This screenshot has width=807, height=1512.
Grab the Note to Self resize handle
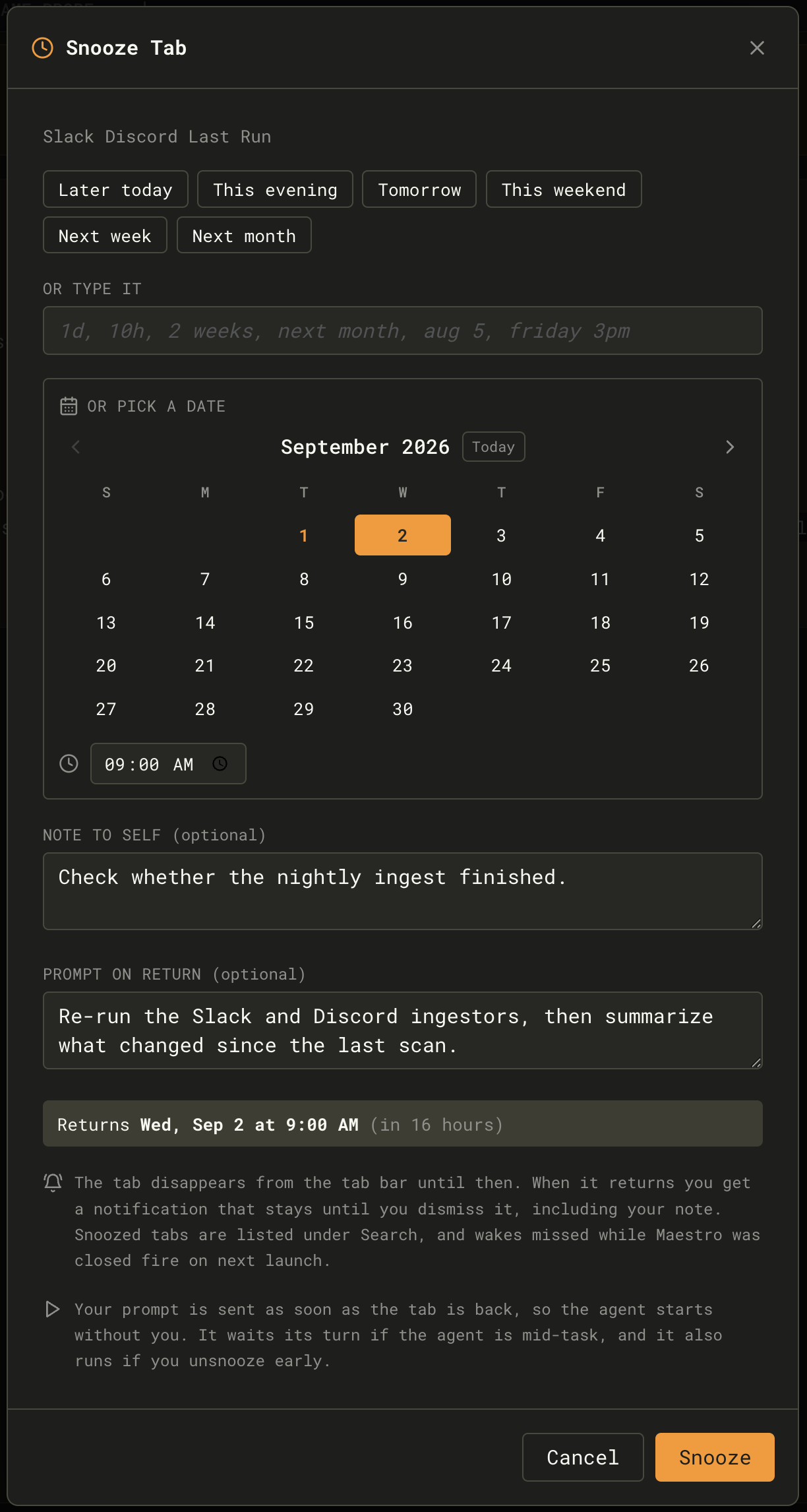(756, 924)
